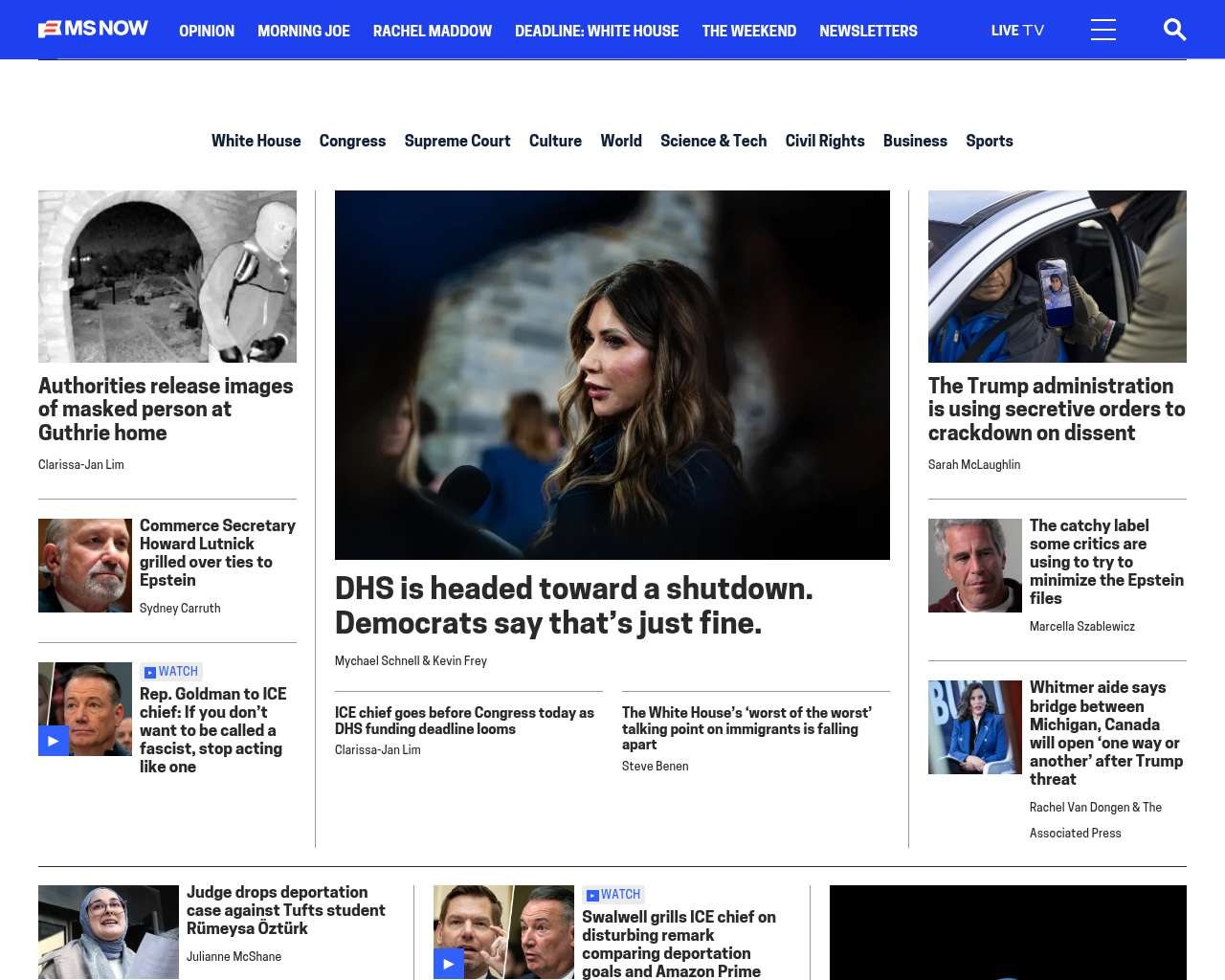Open the Congress section
This screenshot has width=1225, height=980.
click(x=352, y=141)
